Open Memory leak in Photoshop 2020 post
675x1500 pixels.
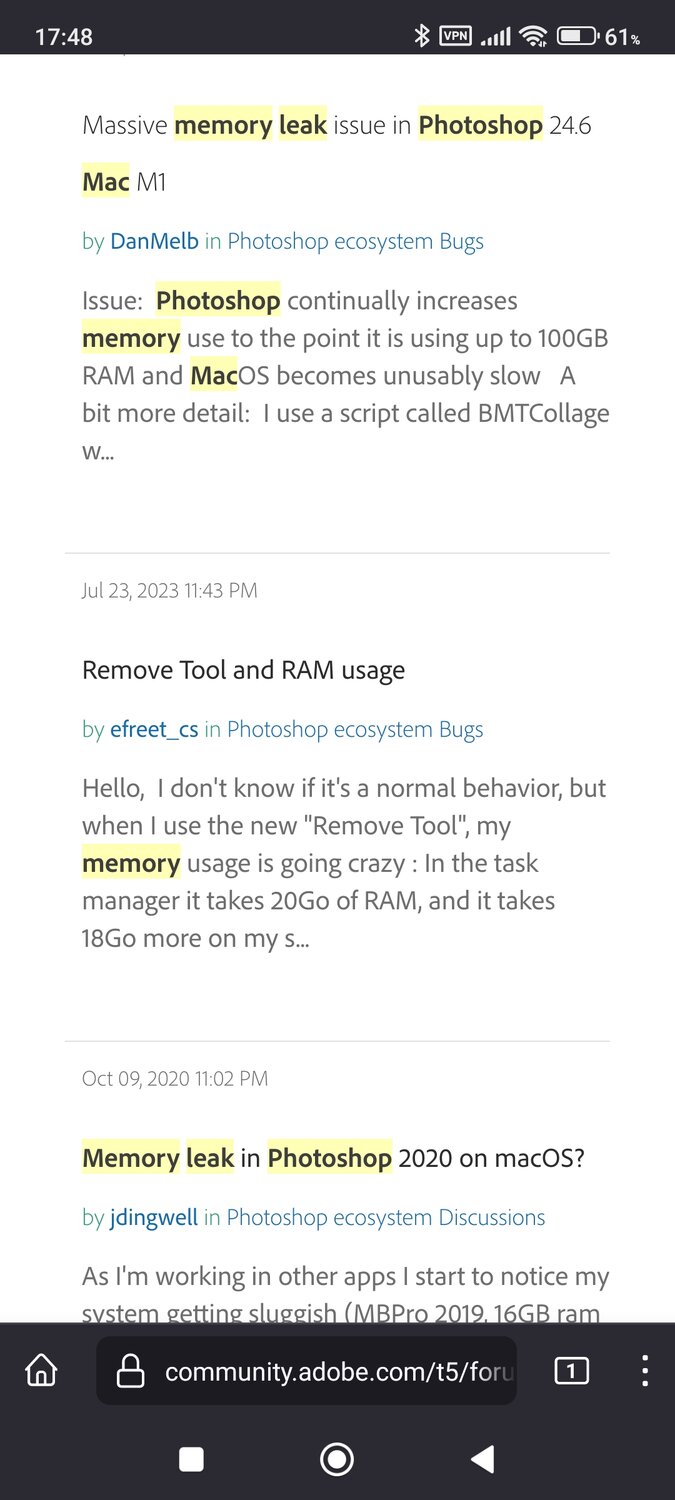click(x=333, y=1158)
